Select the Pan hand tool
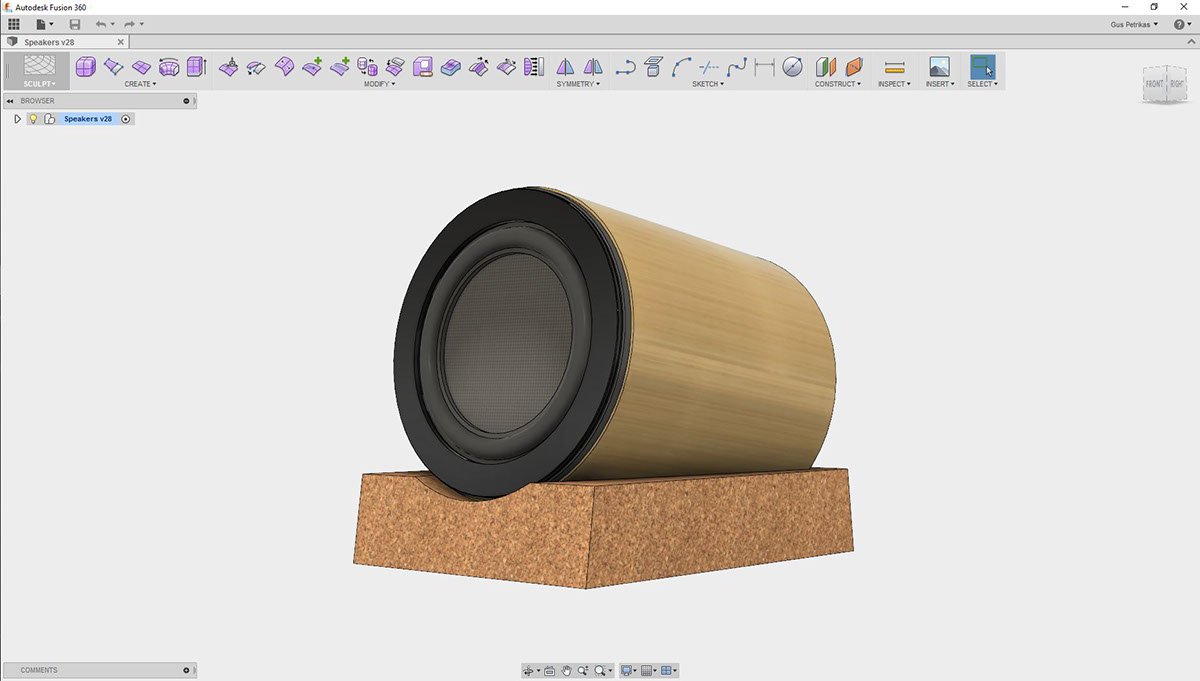1200x681 pixels. click(x=566, y=670)
